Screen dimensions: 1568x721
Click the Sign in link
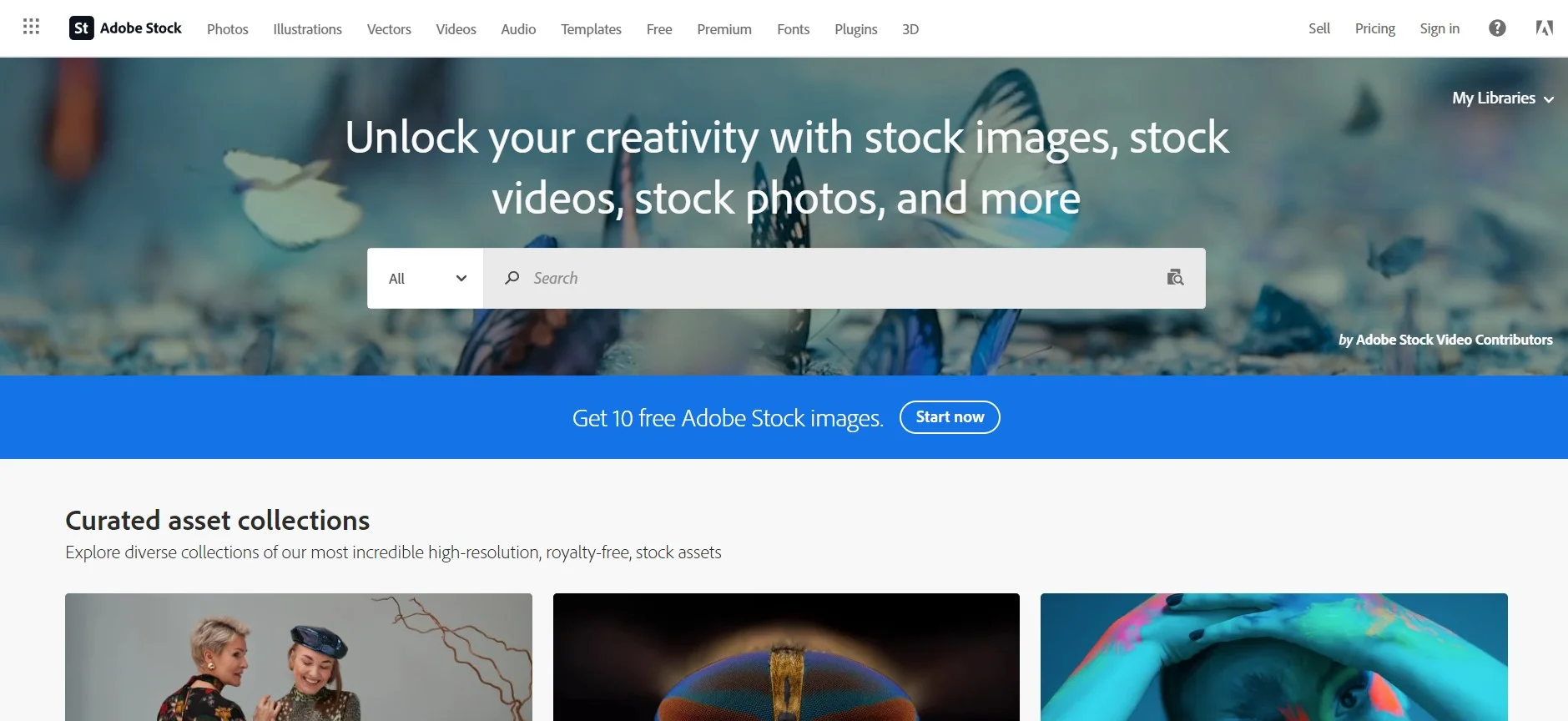pyautogui.click(x=1439, y=28)
